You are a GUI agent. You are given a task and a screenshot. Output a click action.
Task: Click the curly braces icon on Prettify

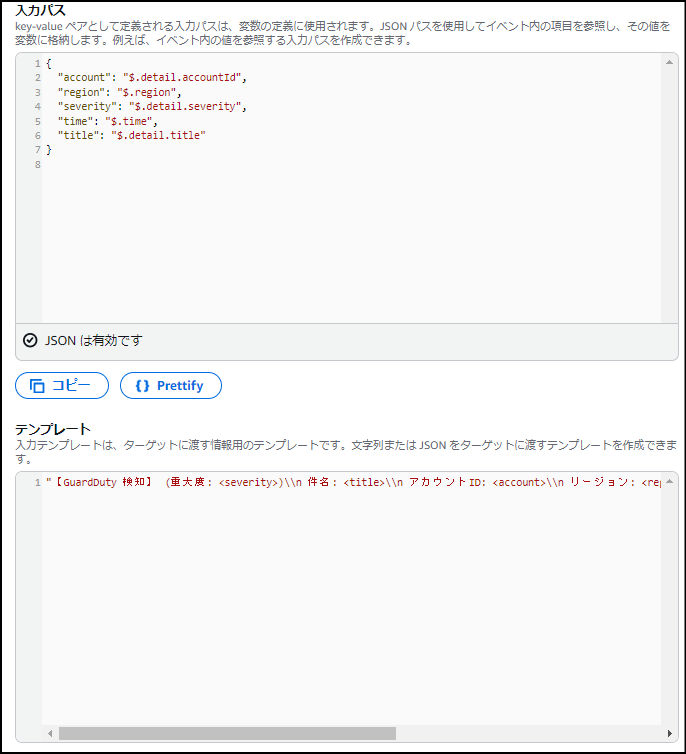tap(142, 386)
